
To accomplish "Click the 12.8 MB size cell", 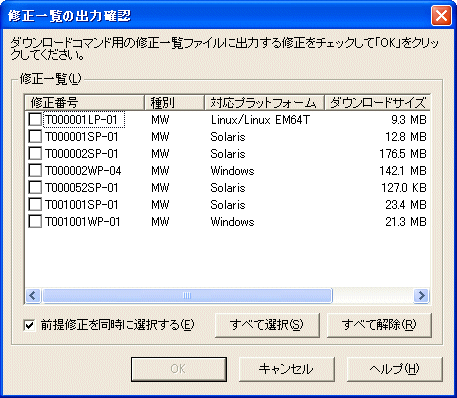I will (406, 137).
